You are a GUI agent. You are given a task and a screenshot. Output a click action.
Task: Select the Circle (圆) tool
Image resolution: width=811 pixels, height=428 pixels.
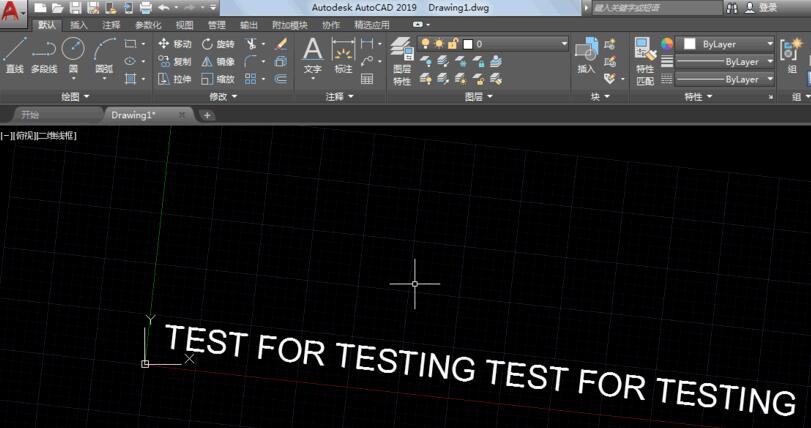click(73, 55)
